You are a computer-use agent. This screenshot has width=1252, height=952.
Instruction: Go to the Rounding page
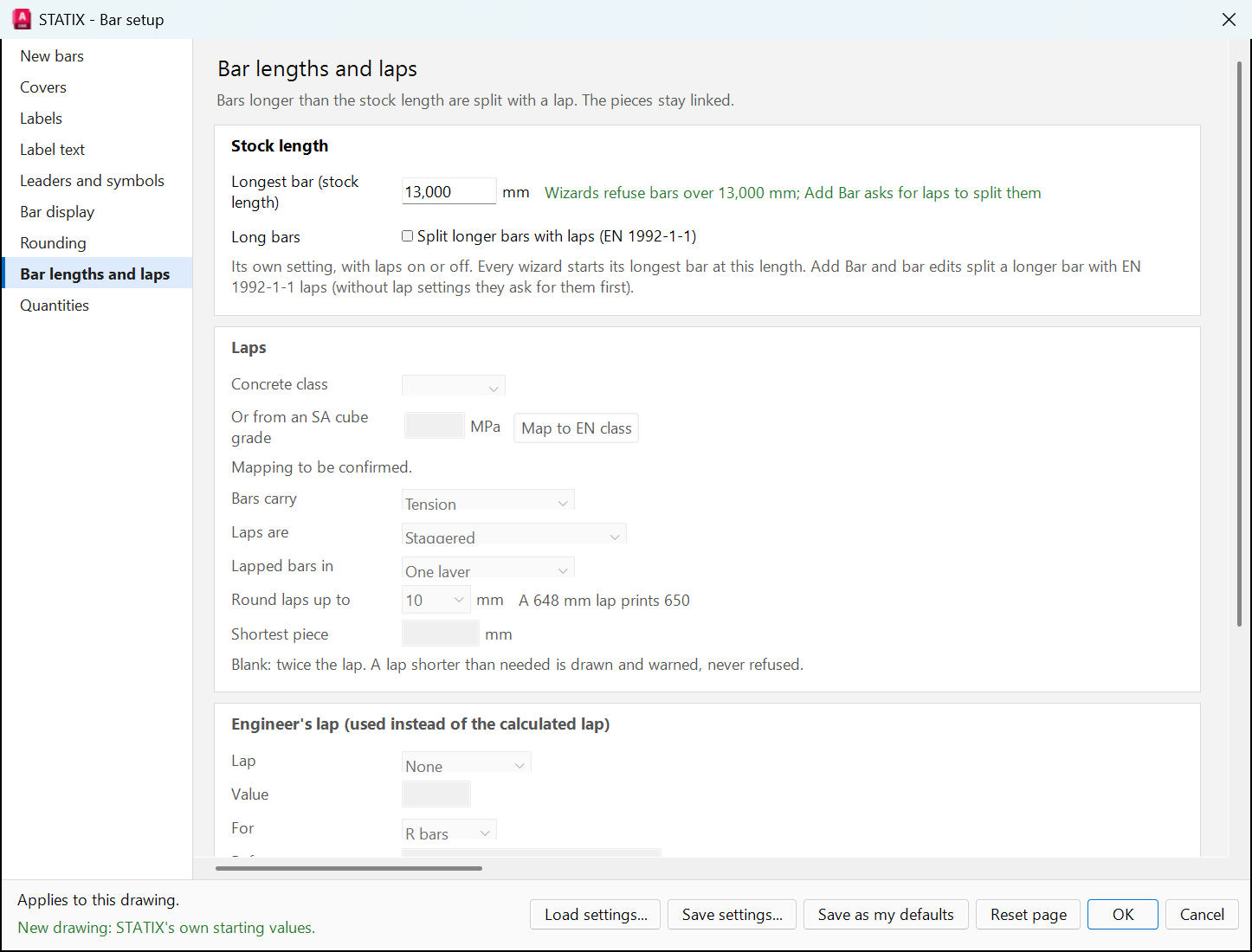coord(97,243)
